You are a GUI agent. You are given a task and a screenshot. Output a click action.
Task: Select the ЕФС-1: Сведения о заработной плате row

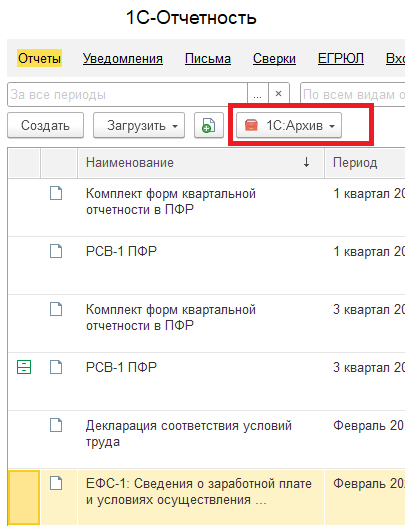pos(206,497)
